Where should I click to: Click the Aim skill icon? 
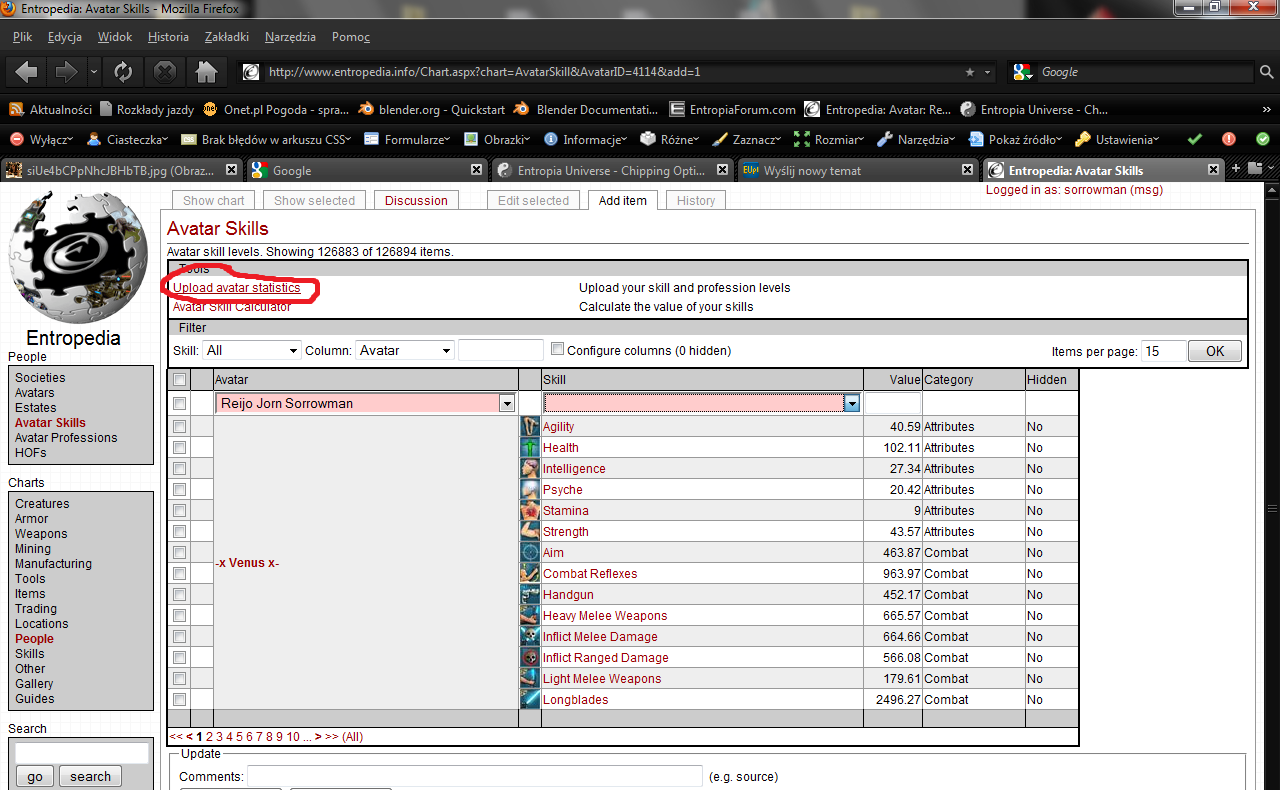530,553
